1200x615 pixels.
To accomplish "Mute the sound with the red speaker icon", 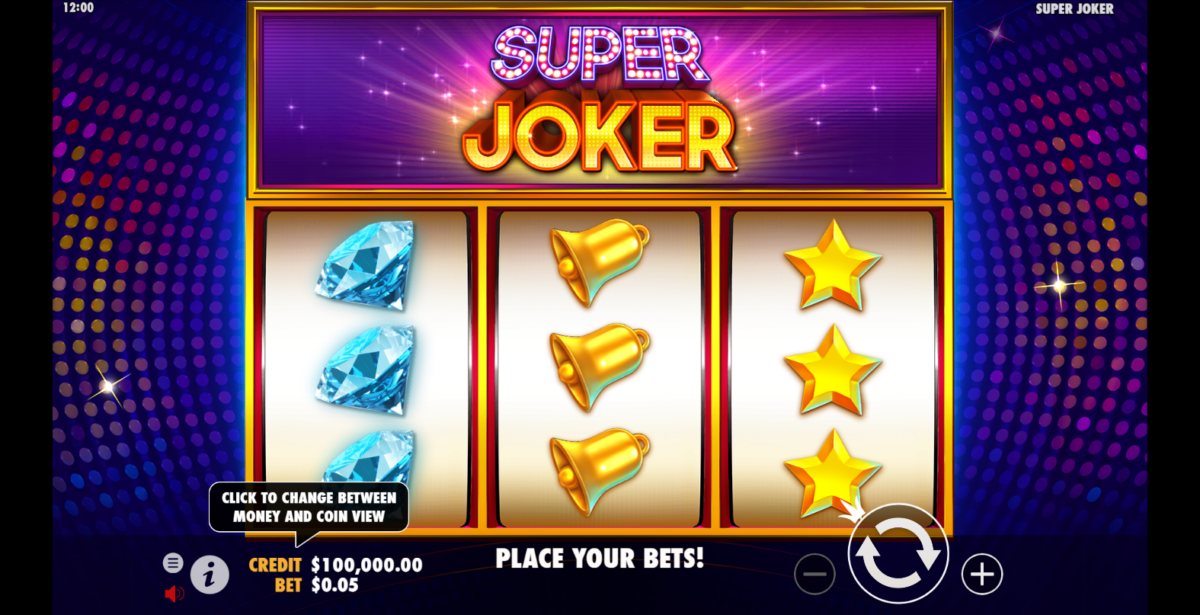I will pyautogui.click(x=174, y=593).
